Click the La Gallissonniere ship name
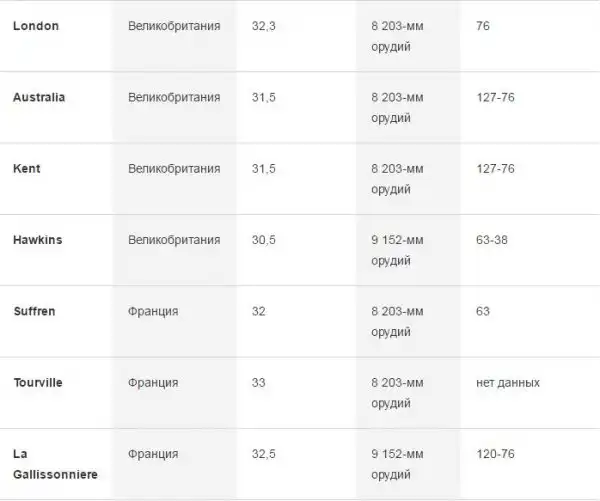Image resolution: width=600 pixels, height=501 pixels. [x=55, y=464]
